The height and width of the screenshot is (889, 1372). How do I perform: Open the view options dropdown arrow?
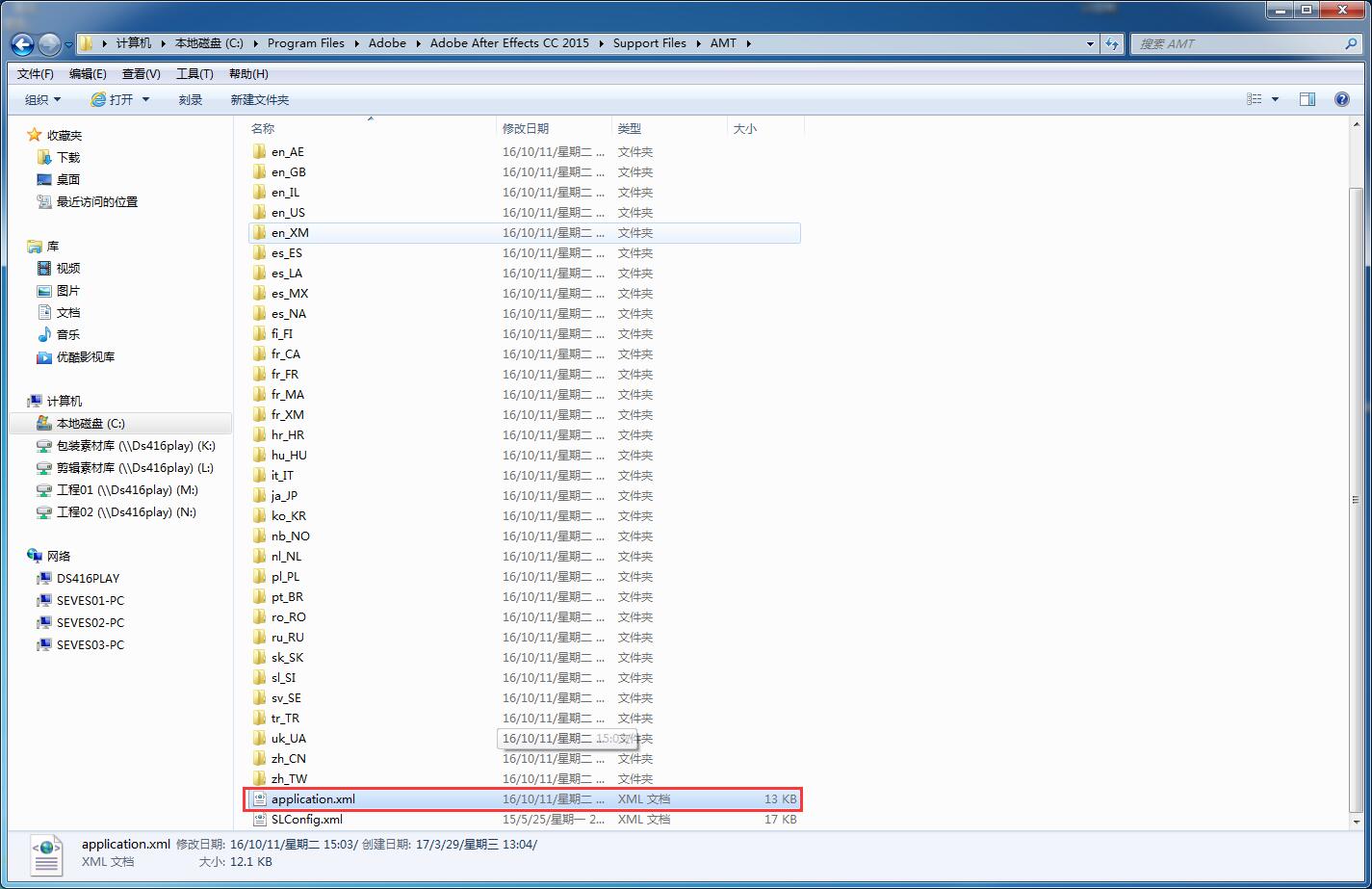pos(1276,99)
